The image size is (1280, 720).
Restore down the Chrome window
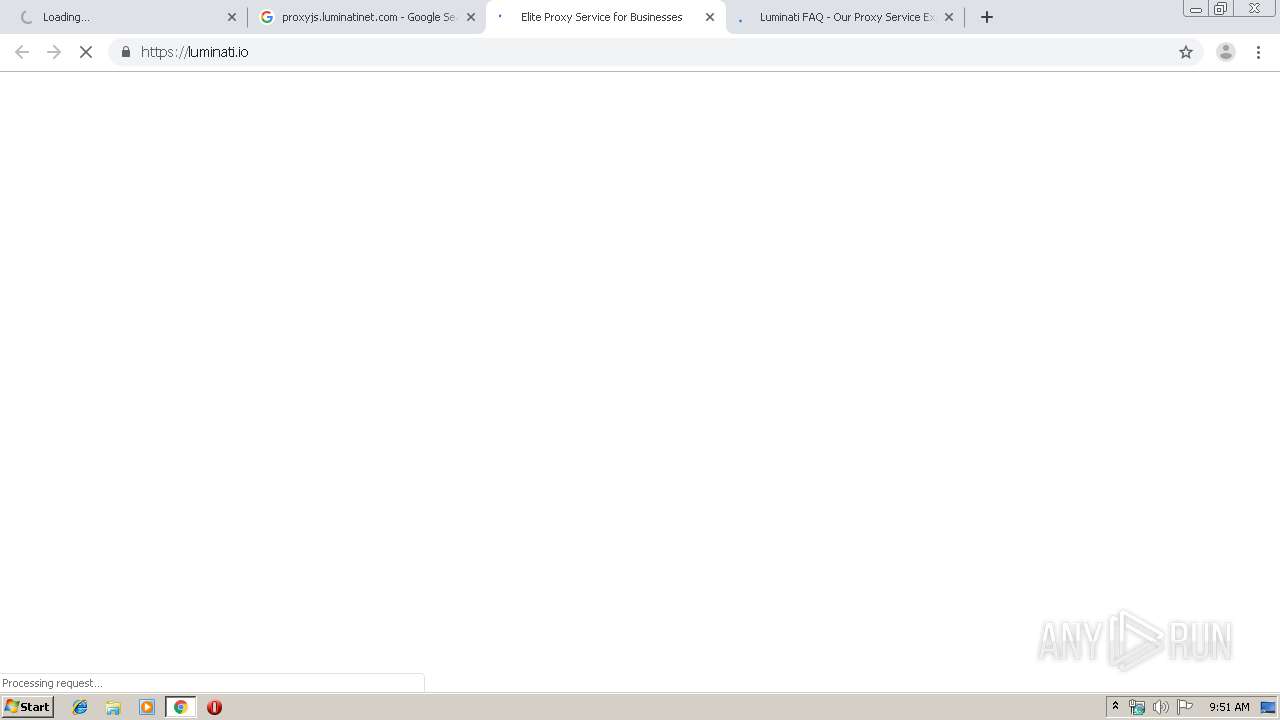click(1220, 9)
